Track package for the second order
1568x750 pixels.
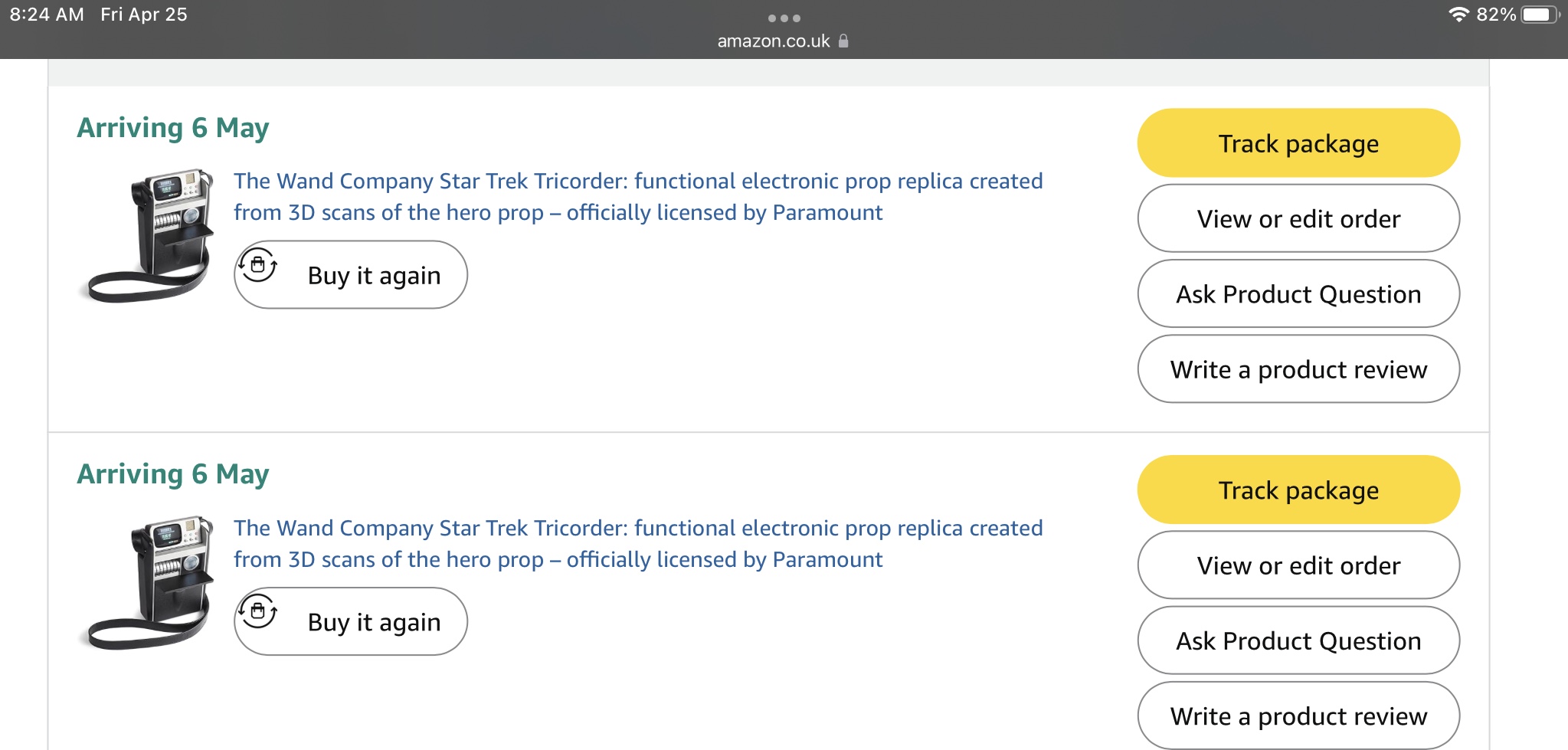point(1298,490)
